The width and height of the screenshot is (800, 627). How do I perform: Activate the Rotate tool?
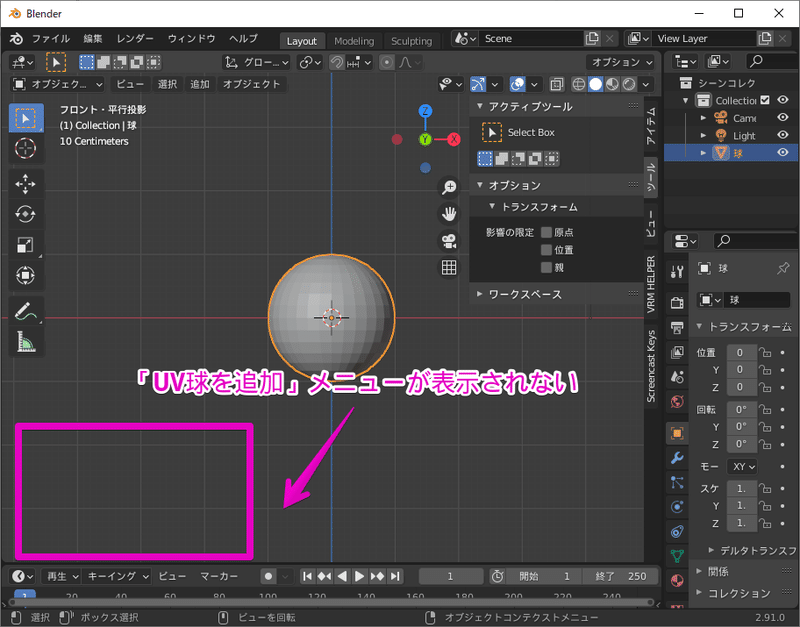tap(26, 214)
